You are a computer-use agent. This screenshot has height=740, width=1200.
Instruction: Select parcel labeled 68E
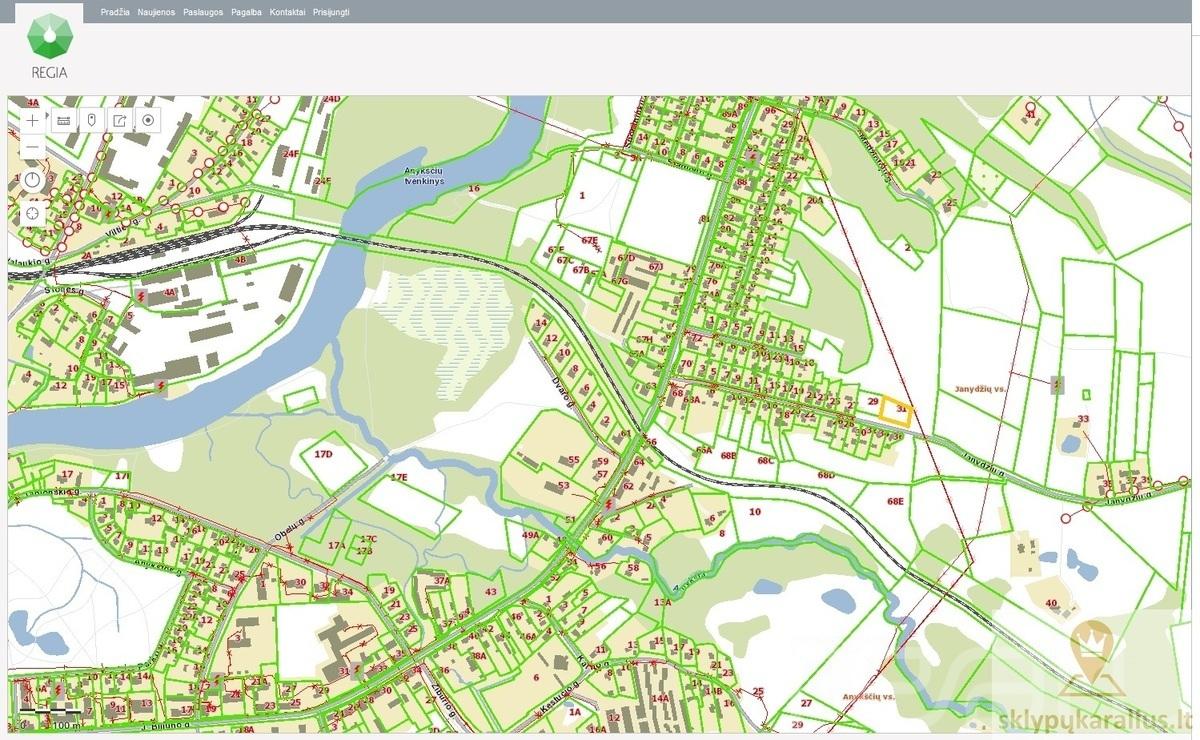tap(895, 500)
